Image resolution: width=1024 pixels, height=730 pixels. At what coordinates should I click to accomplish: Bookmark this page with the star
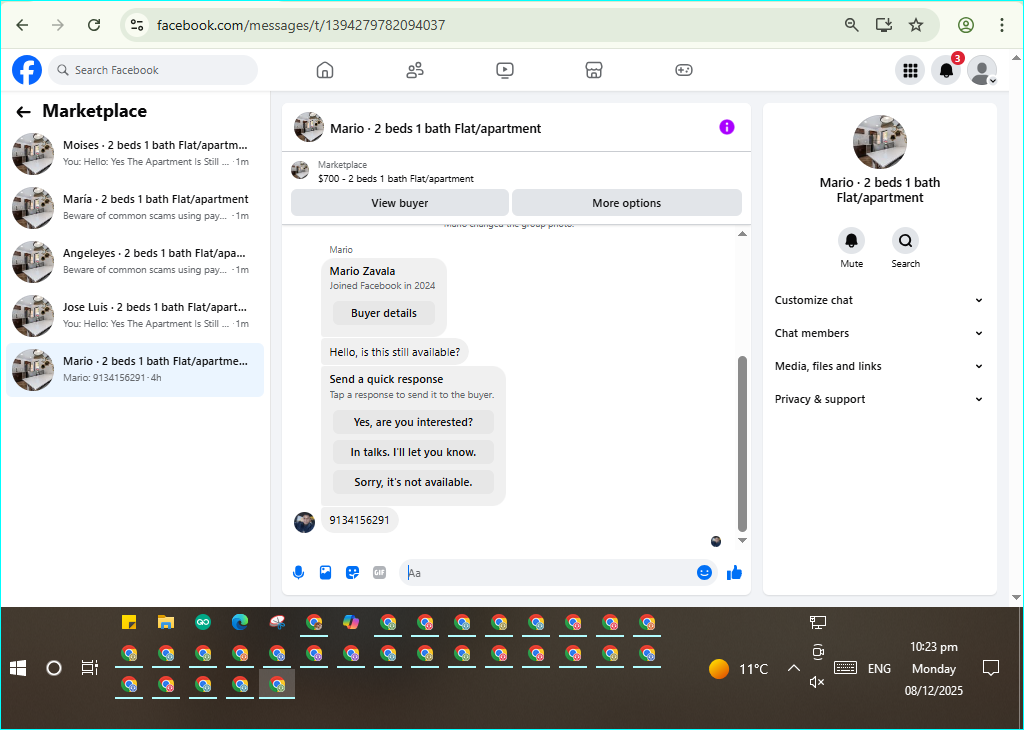pos(916,25)
